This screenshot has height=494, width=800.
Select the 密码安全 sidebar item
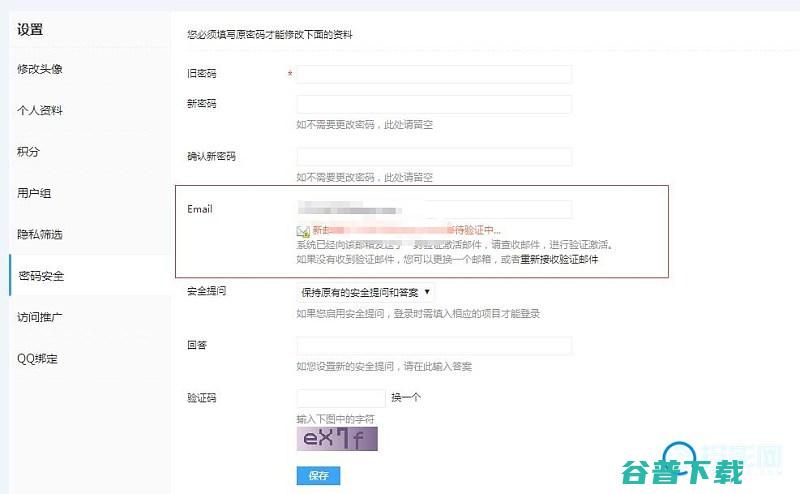click(x=41, y=276)
